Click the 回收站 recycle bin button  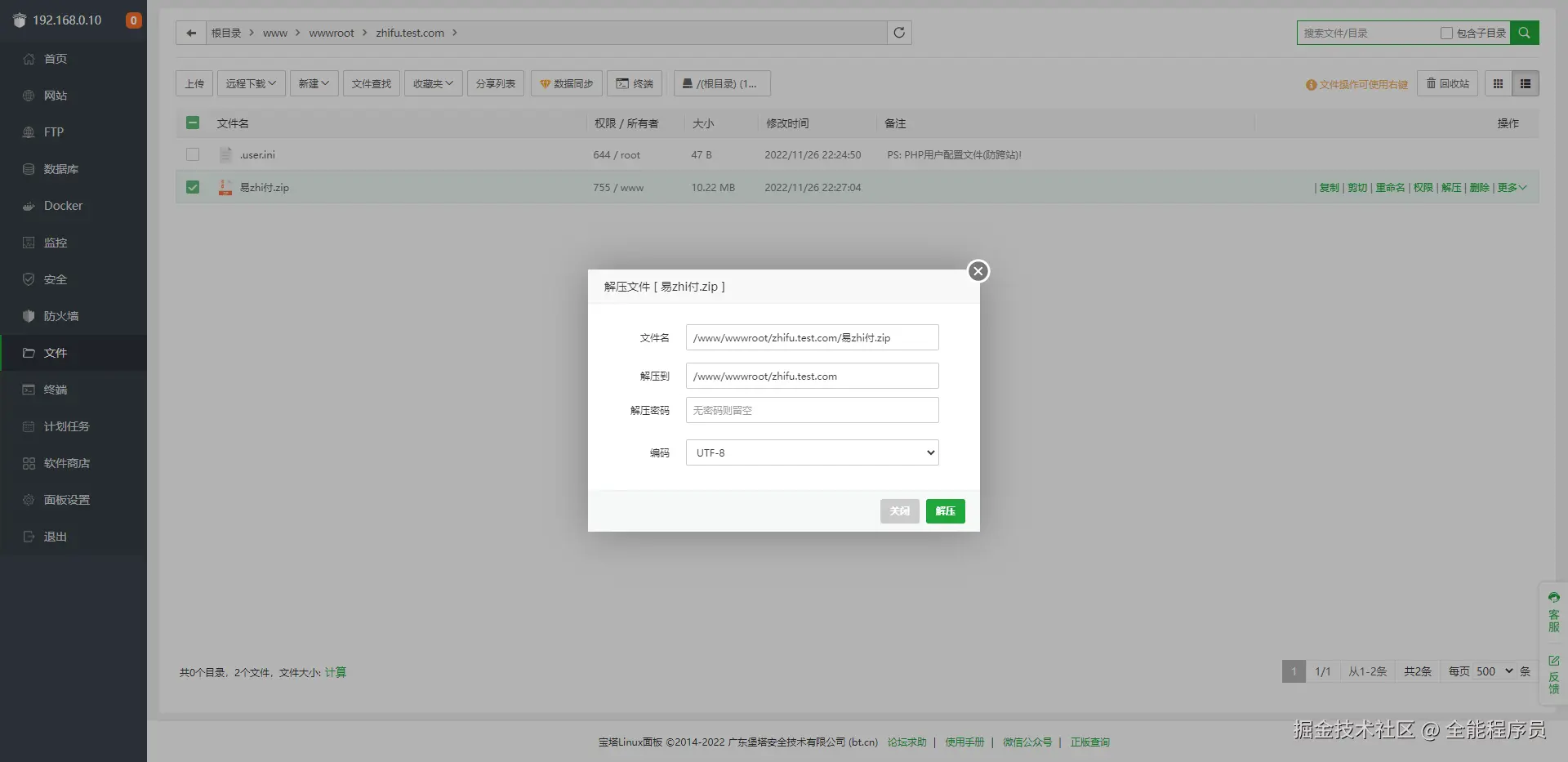tap(1447, 83)
